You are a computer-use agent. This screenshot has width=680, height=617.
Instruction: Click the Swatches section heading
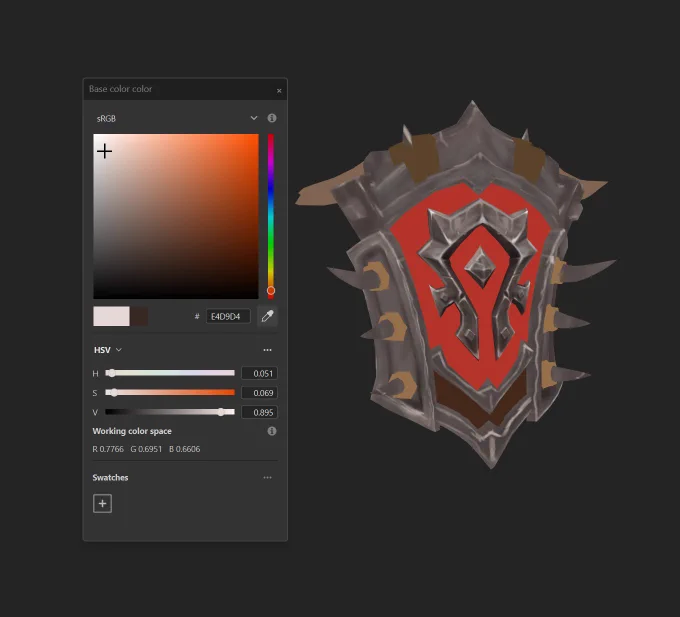pos(110,477)
